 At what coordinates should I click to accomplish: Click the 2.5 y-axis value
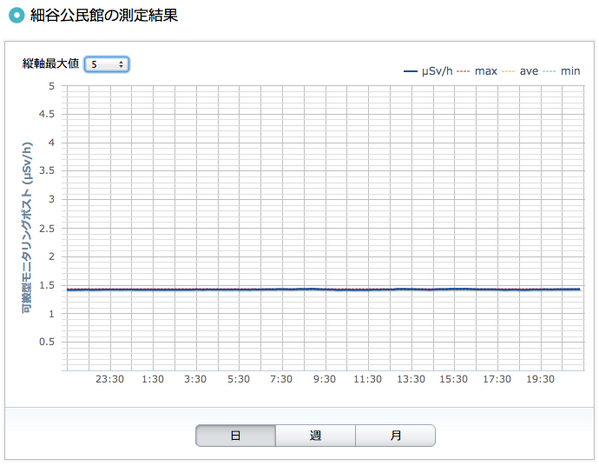pyautogui.click(x=47, y=228)
